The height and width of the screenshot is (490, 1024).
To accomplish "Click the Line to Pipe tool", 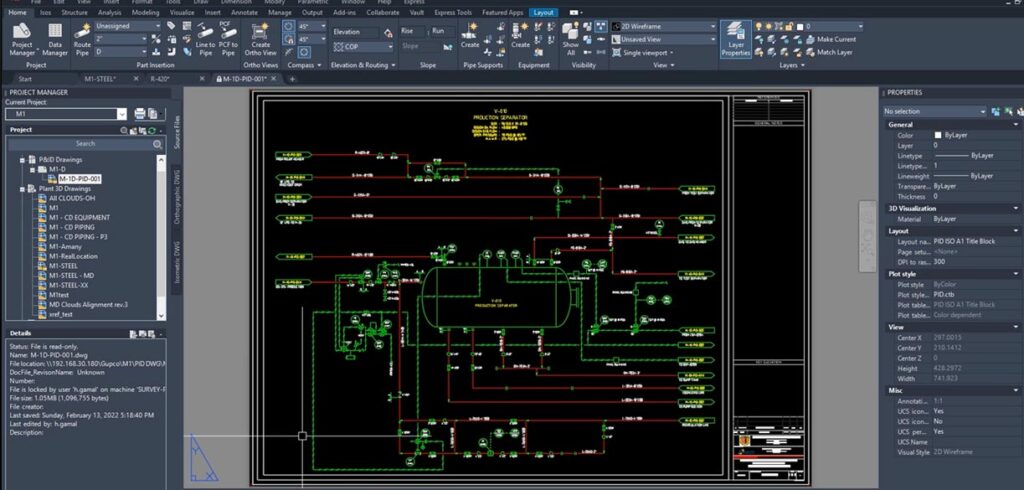I will point(205,40).
